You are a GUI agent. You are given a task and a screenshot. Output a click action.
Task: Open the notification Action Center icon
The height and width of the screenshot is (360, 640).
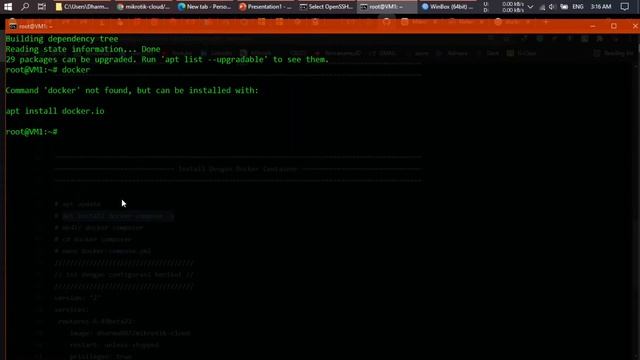tap(624, 7)
